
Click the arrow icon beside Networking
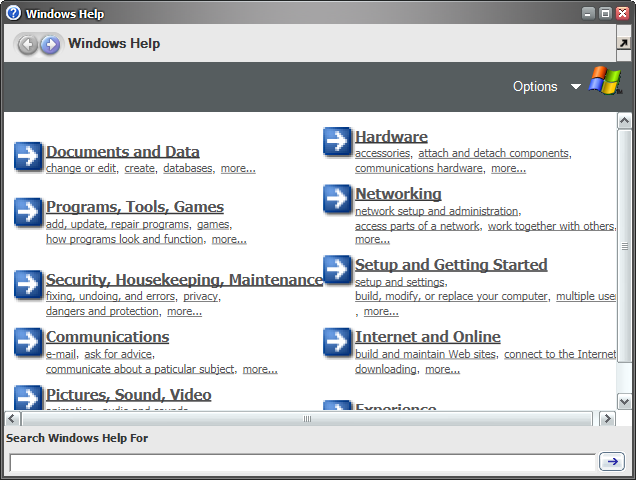coord(337,199)
